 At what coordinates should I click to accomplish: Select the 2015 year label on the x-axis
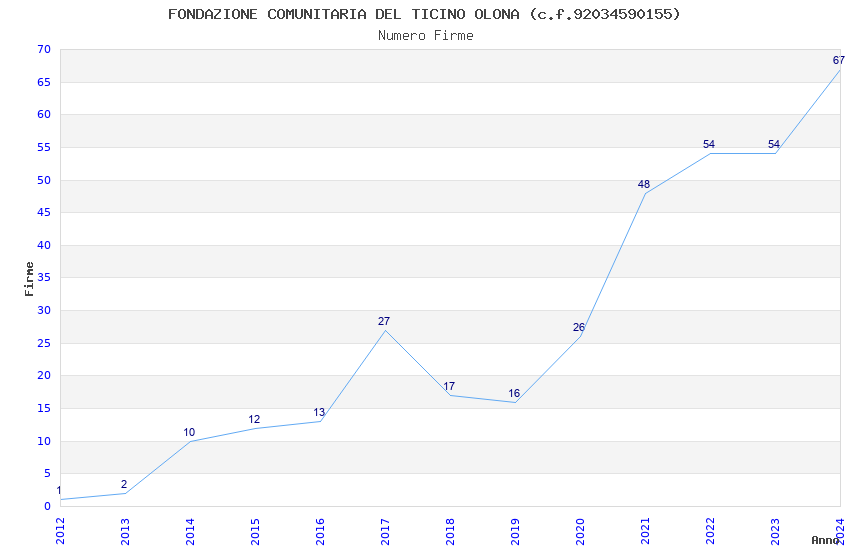pyautogui.click(x=255, y=531)
